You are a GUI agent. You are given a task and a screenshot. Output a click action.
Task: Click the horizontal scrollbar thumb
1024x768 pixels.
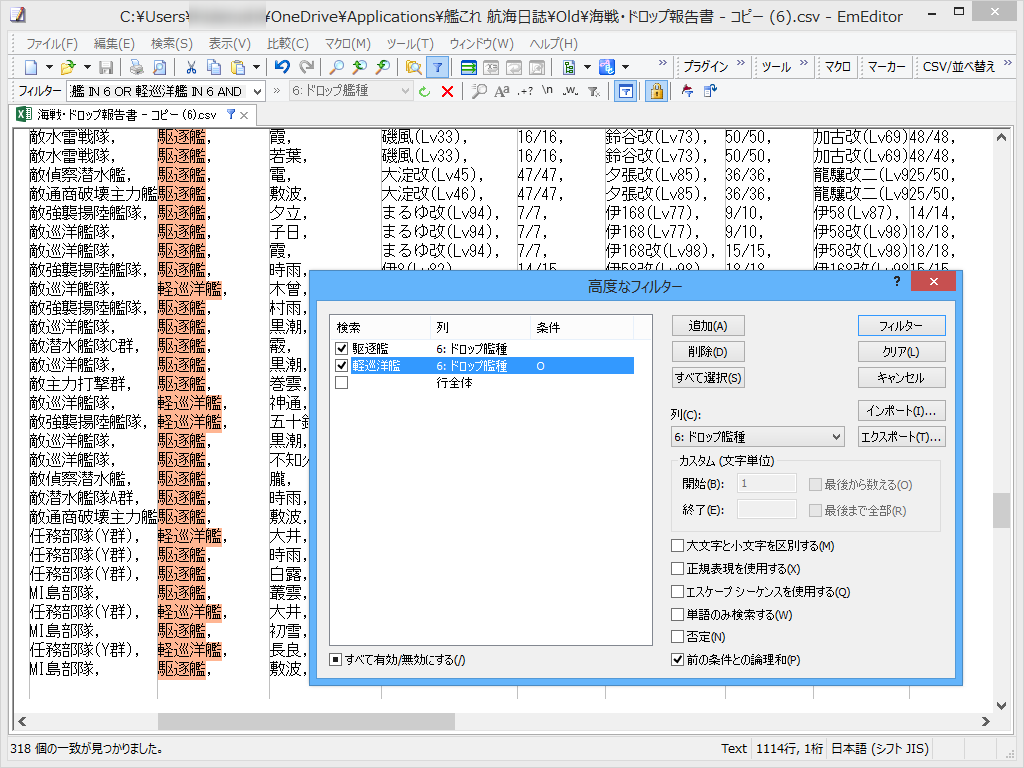pyautogui.click(x=306, y=721)
